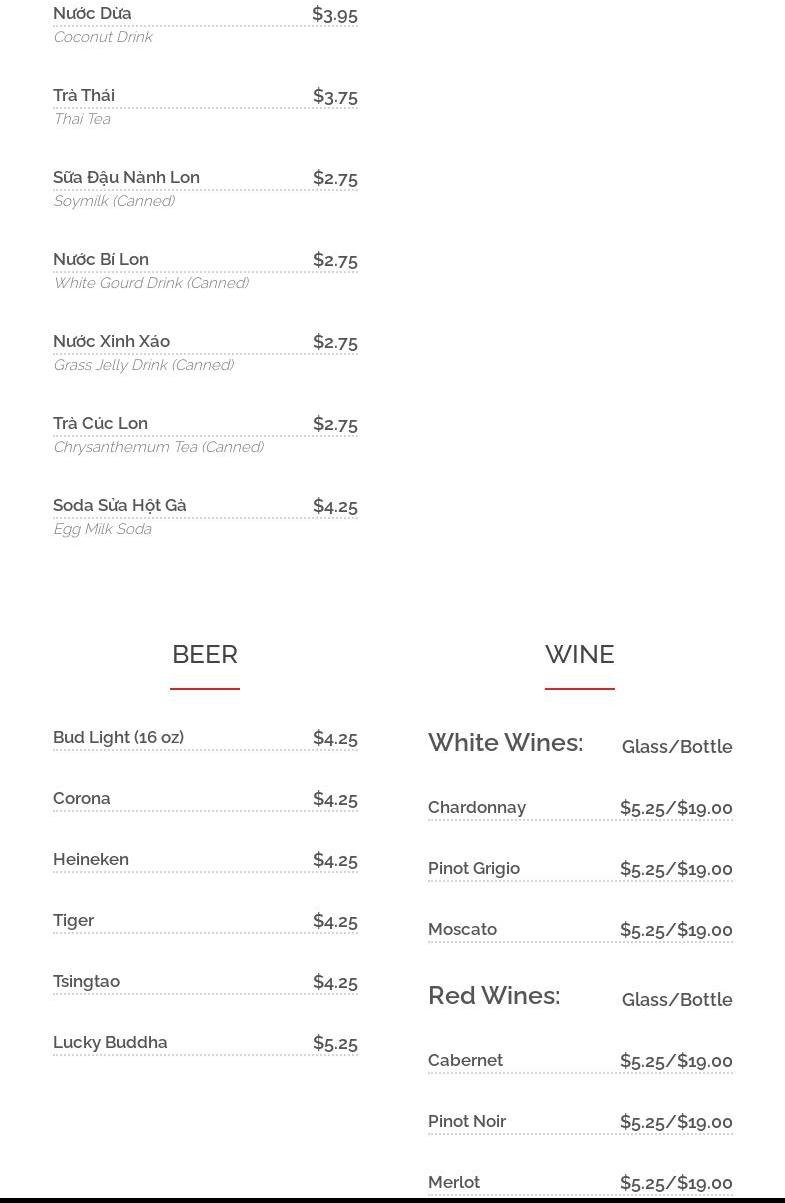Click the Pinot Grigio wine entry
785x1203 pixels.
pyautogui.click(x=474, y=869)
